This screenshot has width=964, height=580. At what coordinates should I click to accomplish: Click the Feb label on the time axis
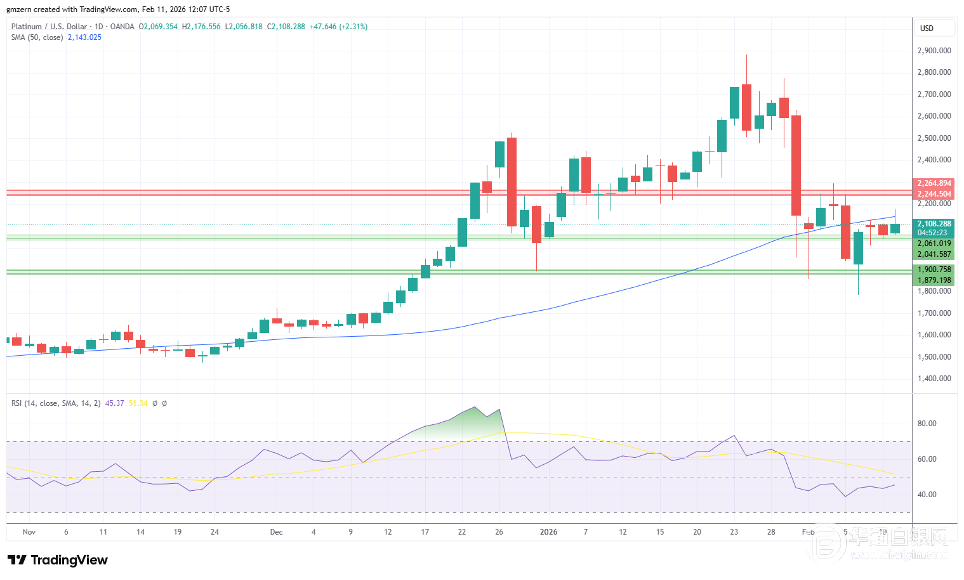click(x=808, y=534)
